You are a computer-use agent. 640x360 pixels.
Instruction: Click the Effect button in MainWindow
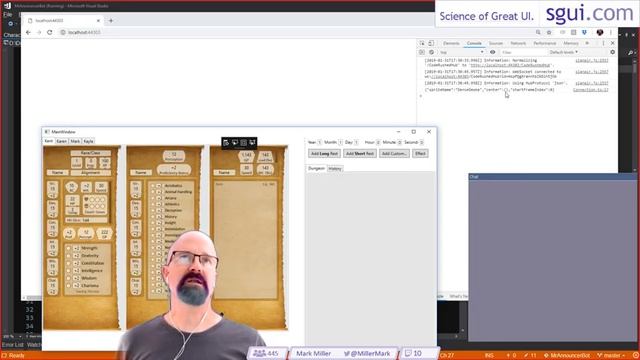click(420, 153)
